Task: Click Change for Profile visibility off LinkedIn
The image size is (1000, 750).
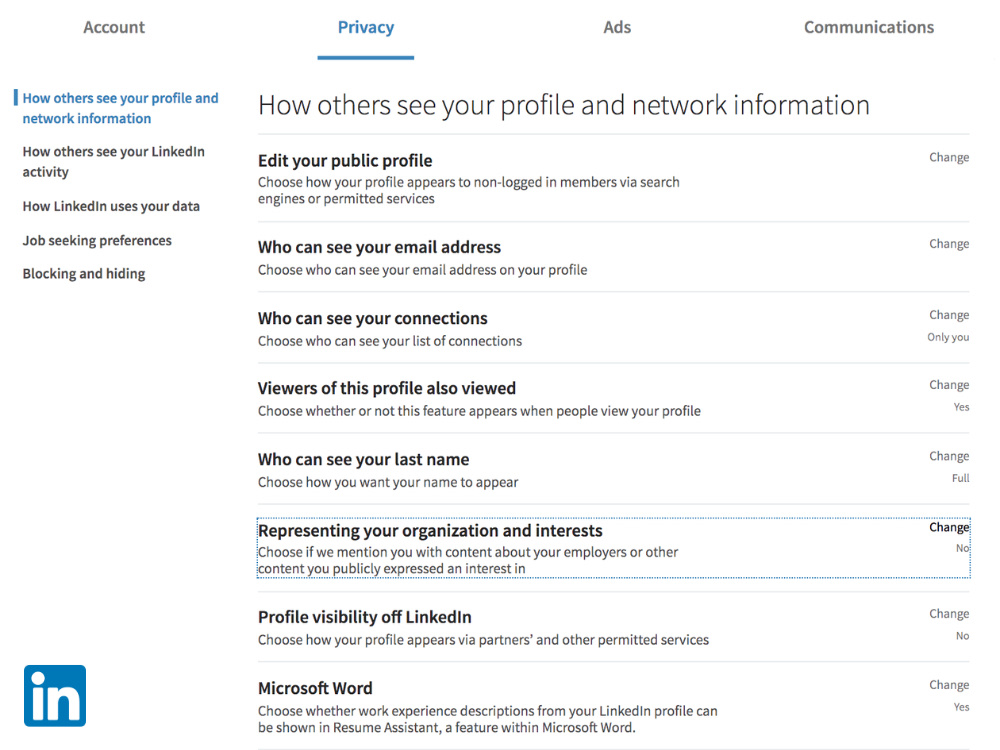Action: (948, 614)
